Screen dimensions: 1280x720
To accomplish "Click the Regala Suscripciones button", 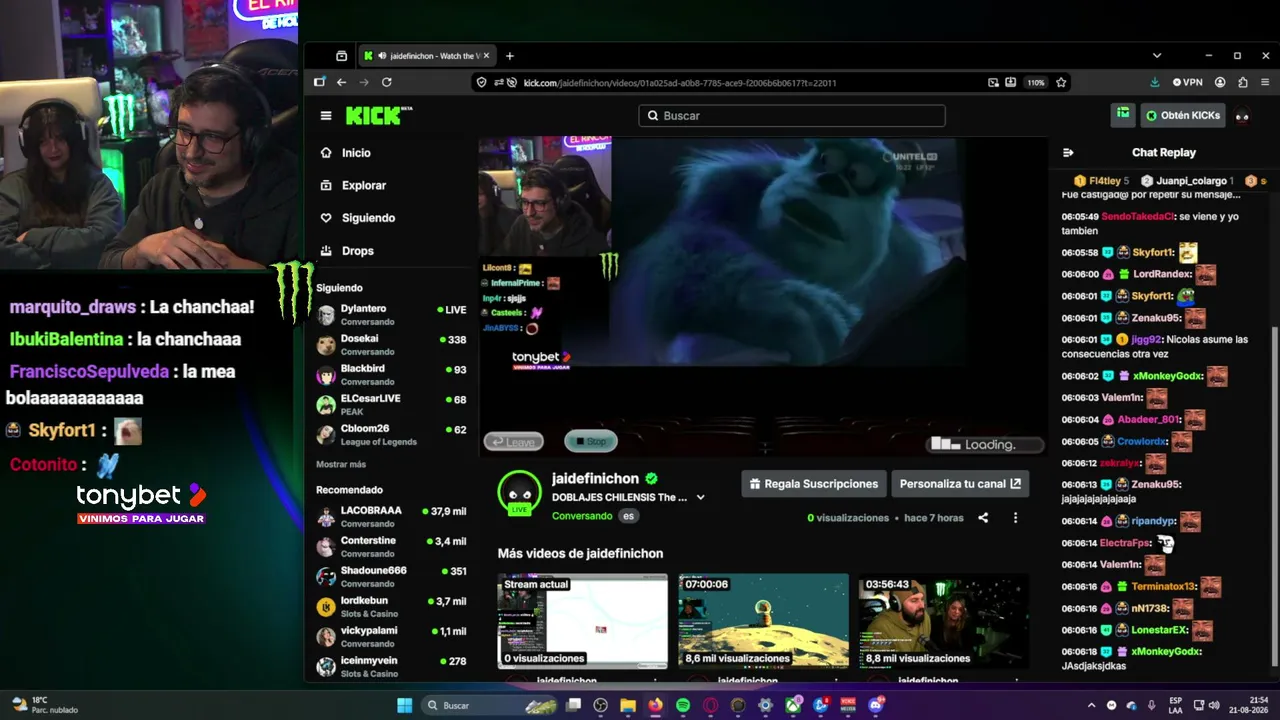I will coord(814,484).
